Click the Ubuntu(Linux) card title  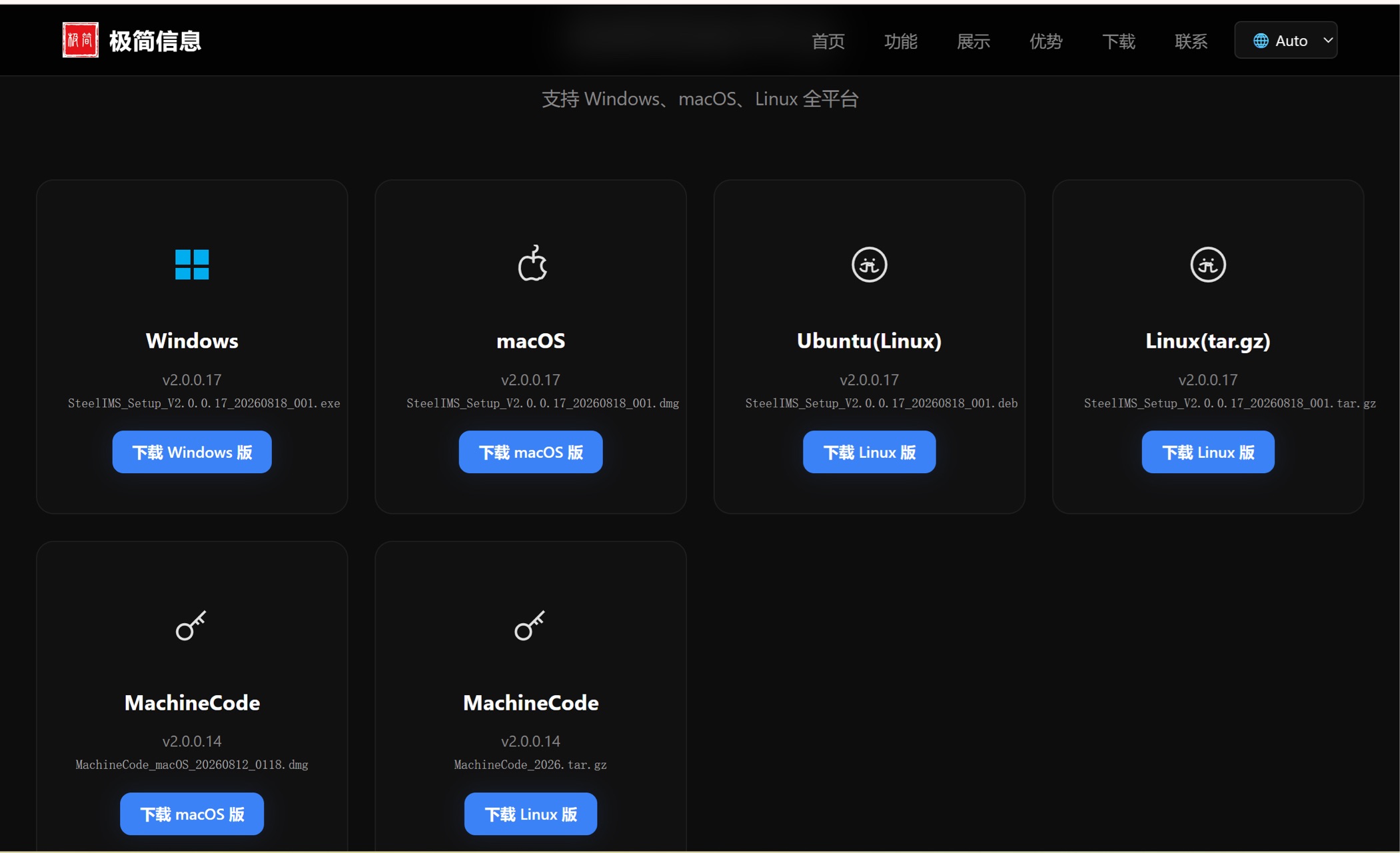point(869,341)
